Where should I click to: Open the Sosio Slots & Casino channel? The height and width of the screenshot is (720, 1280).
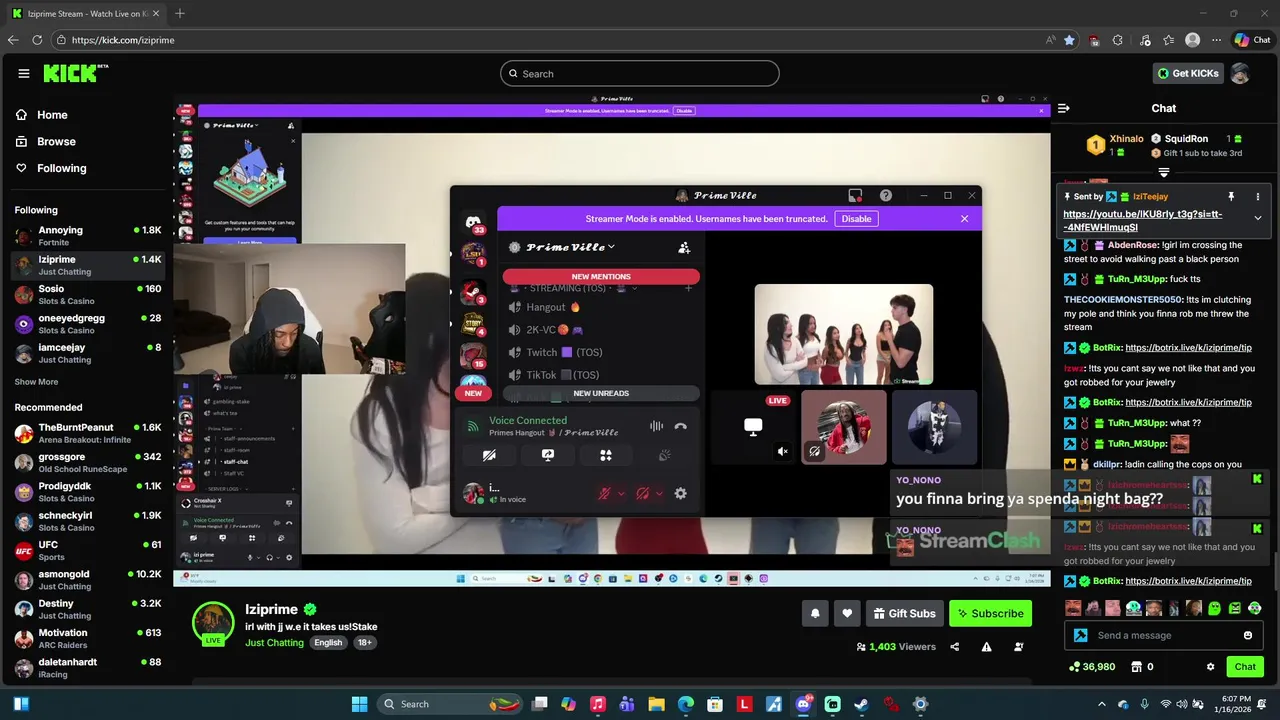pos(88,295)
